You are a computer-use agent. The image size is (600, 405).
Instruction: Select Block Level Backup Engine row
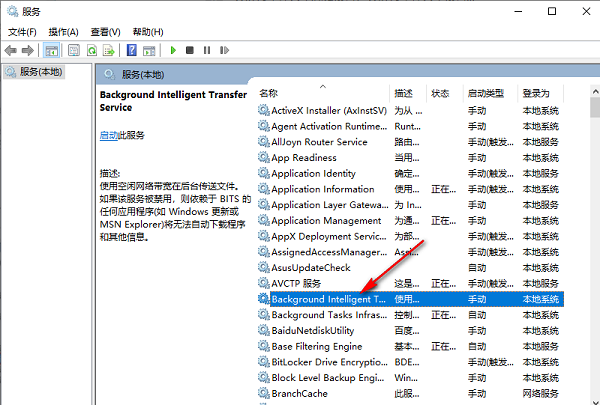point(410,377)
